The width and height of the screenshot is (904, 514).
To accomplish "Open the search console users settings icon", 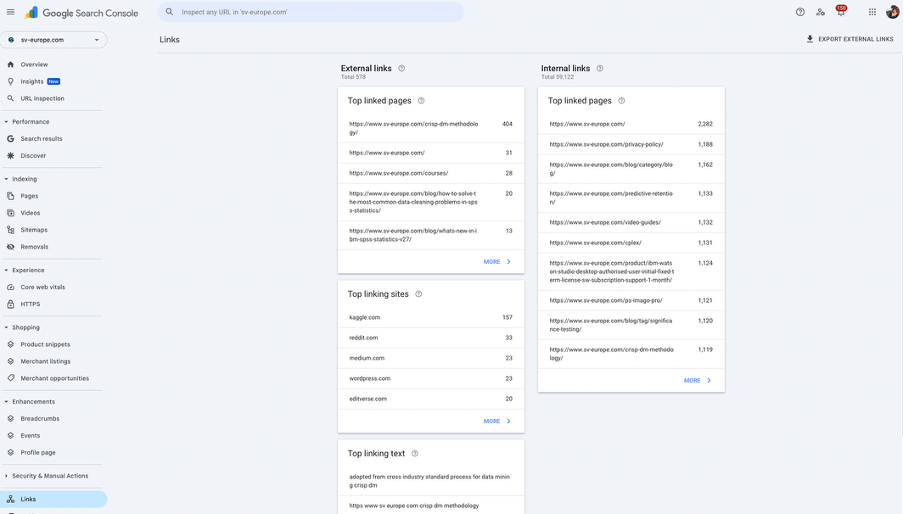I will 820,12.
